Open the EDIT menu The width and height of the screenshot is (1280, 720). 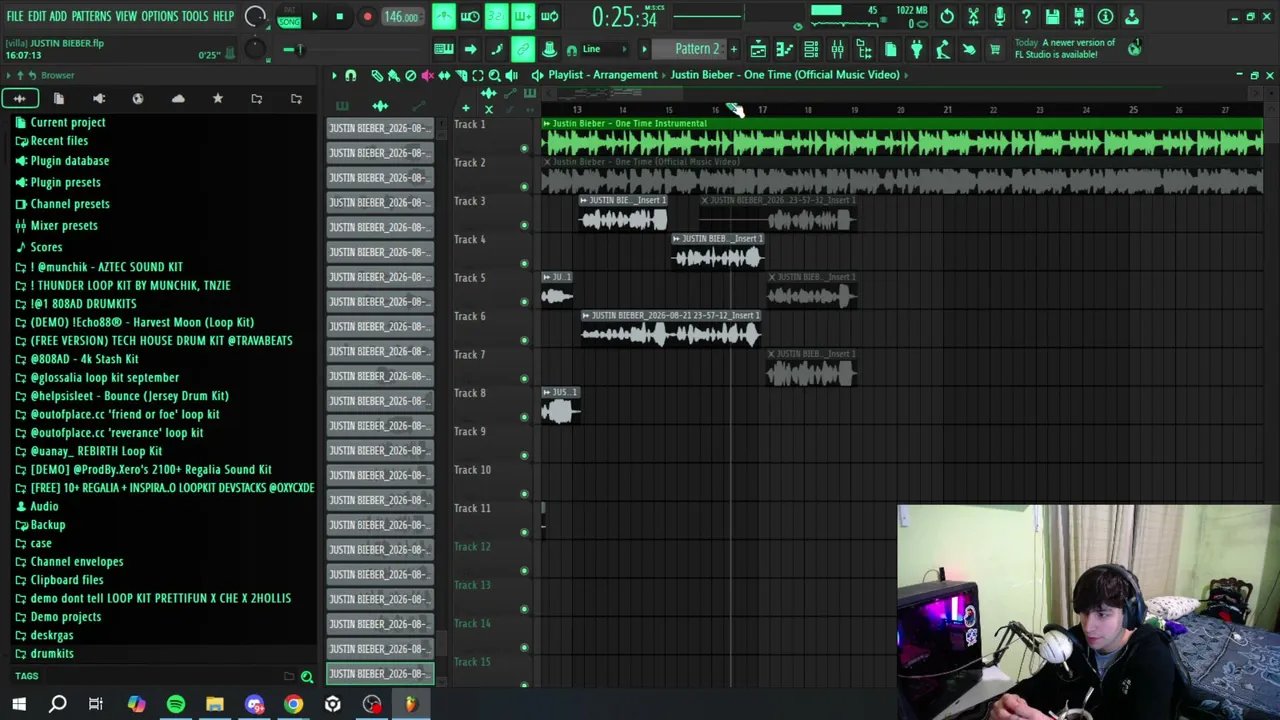point(37,16)
